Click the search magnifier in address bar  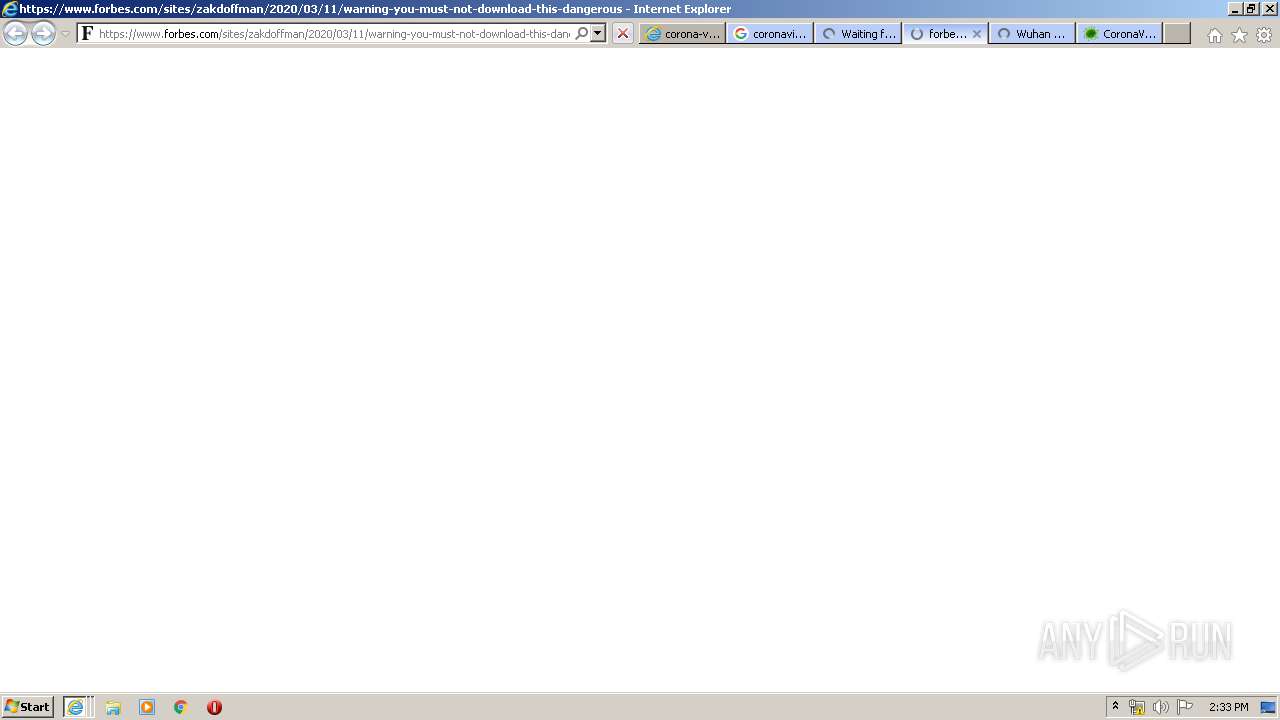(x=581, y=33)
